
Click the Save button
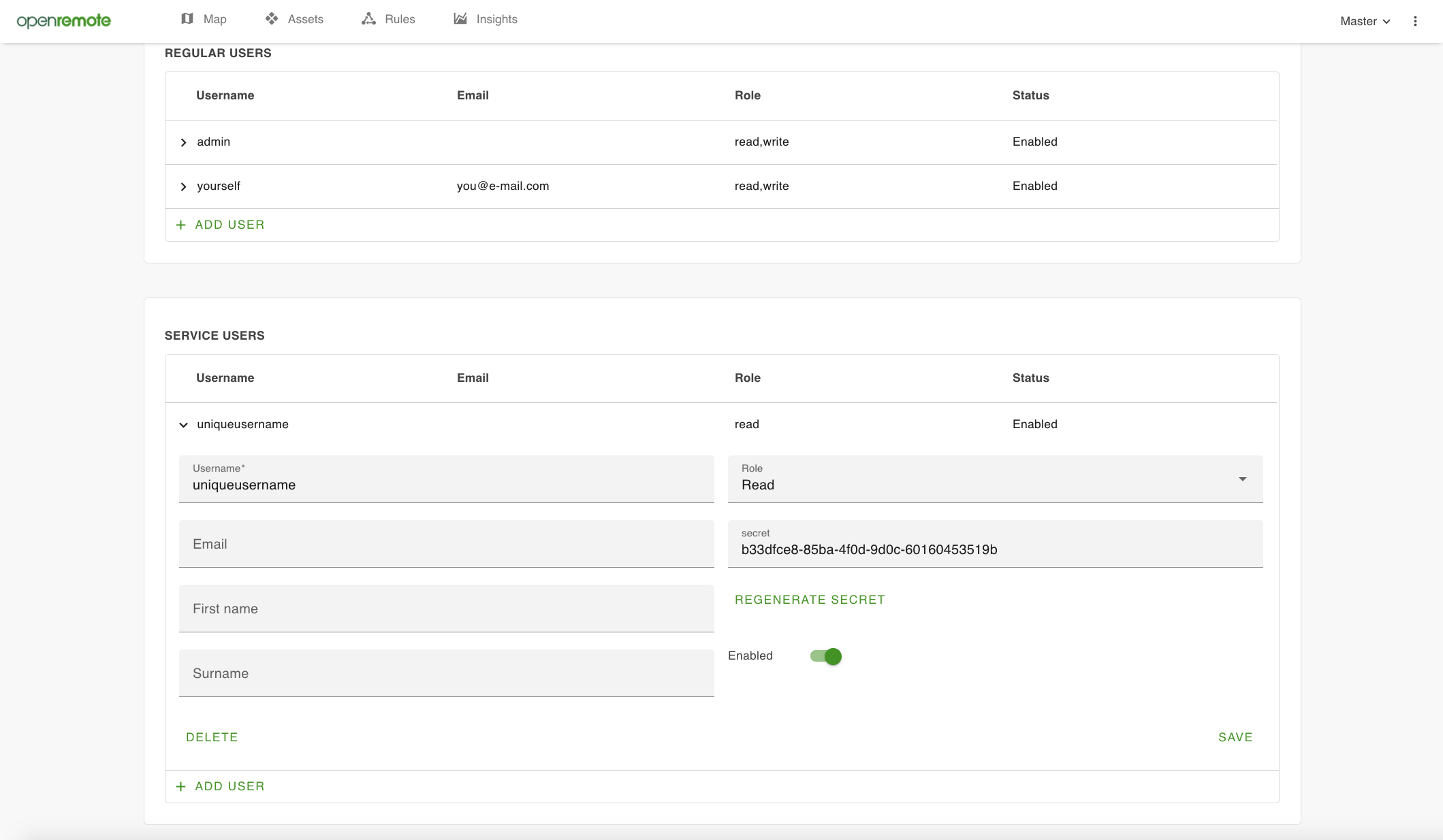(1235, 737)
